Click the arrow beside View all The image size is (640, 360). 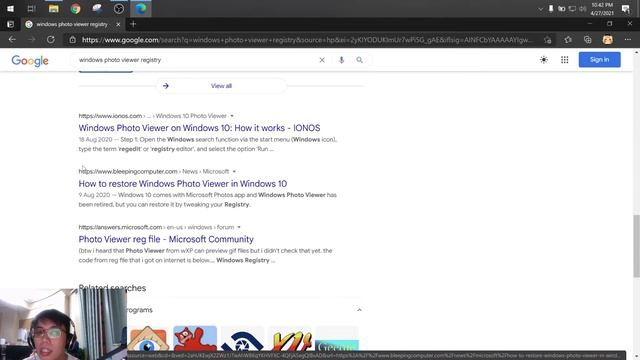tap(166, 86)
